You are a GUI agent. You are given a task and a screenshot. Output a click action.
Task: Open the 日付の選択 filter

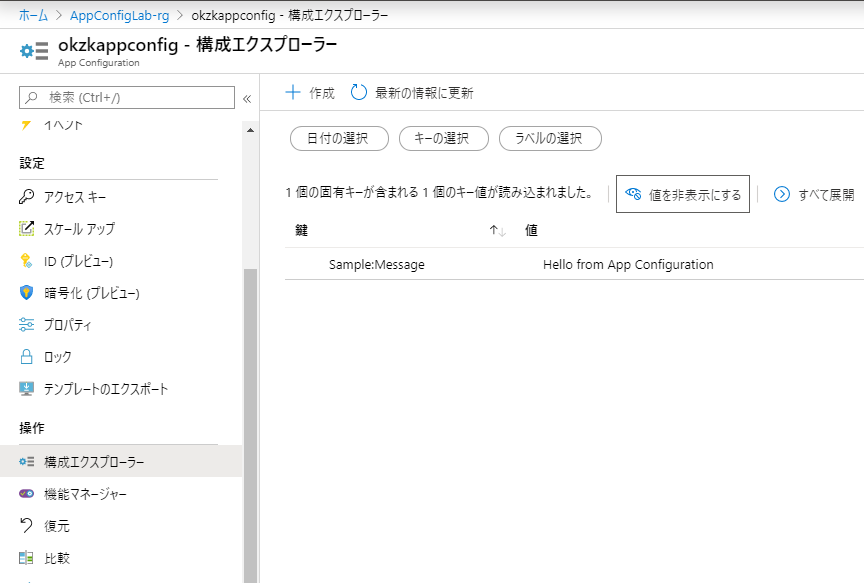click(339, 138)
